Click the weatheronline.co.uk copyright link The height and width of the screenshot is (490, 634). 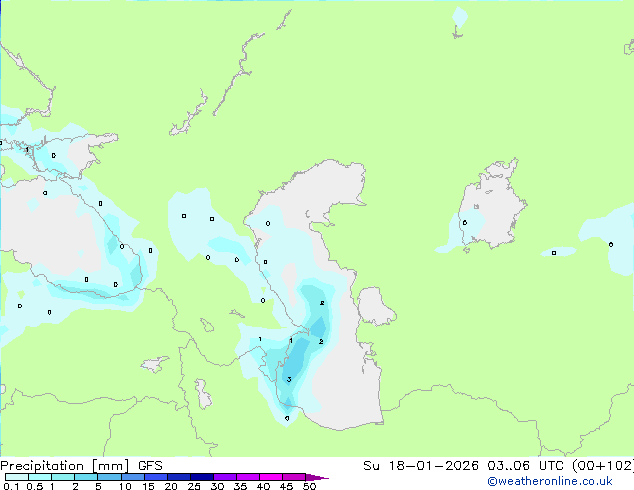549,481
